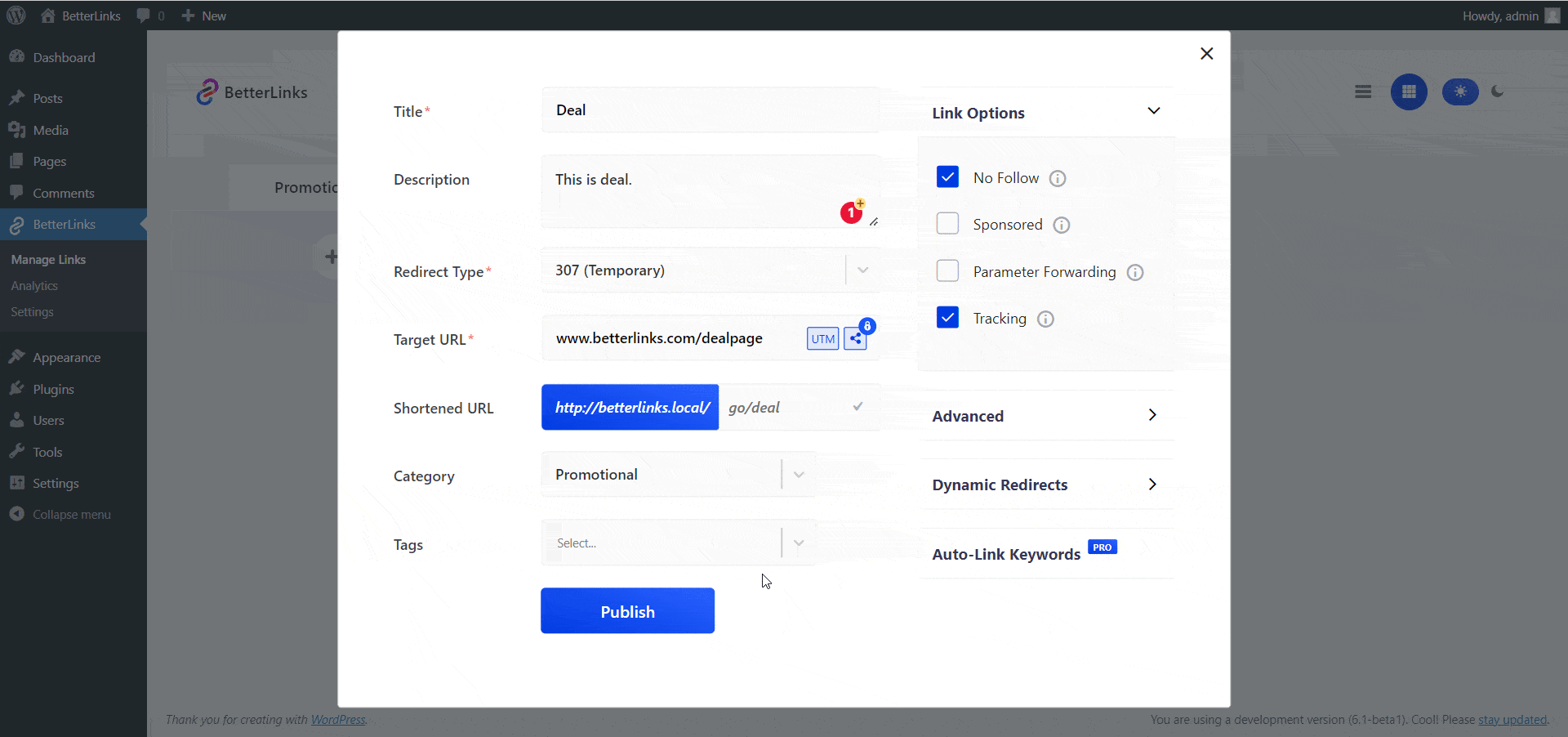
Task: Open the New menu in the admin bar
Action: coord(203,16)
